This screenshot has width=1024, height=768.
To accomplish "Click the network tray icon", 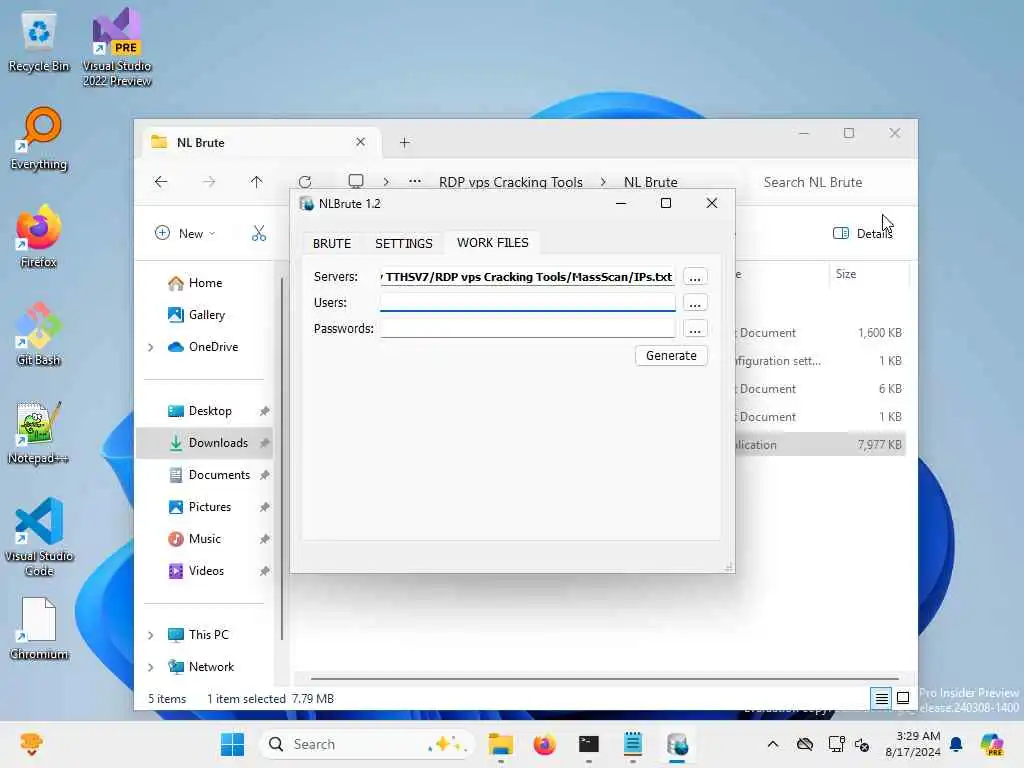I will (835, 744).
